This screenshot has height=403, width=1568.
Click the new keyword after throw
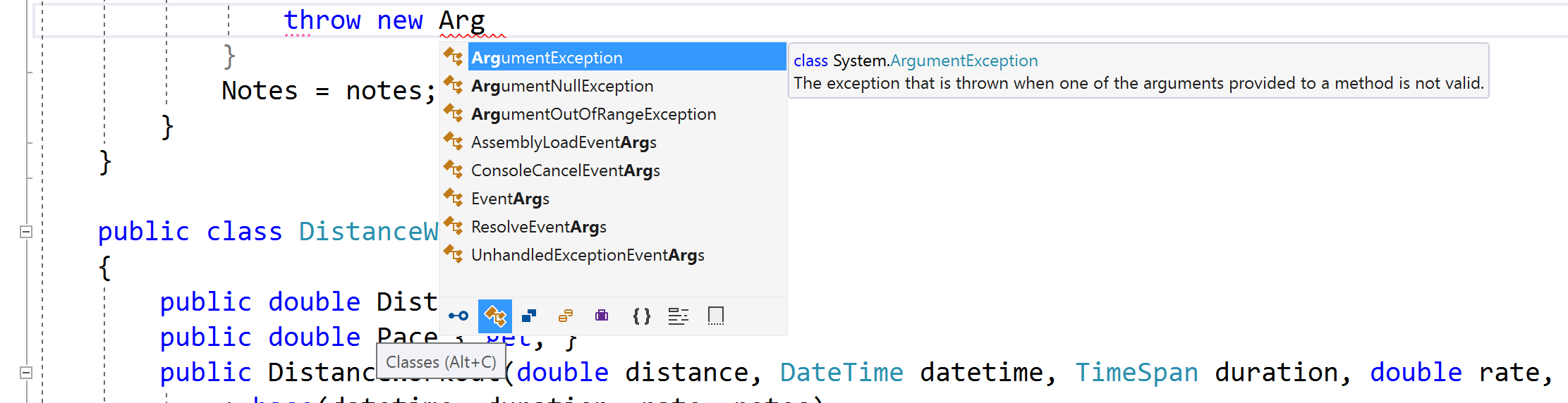(x=400, y=20)
